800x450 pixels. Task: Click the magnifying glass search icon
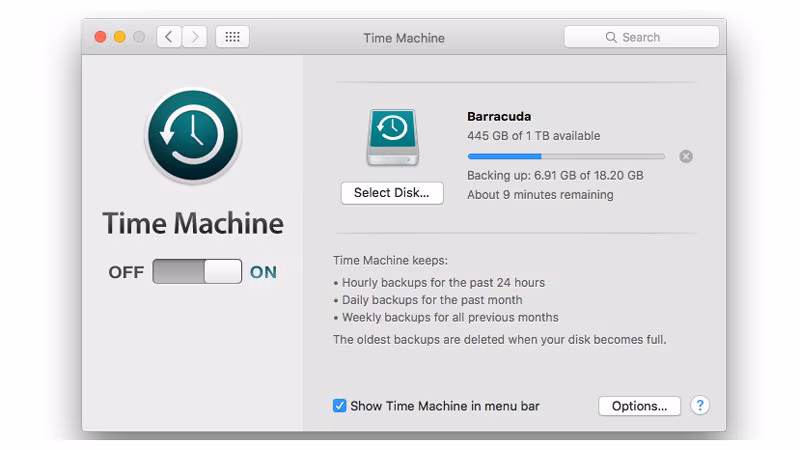611,37
